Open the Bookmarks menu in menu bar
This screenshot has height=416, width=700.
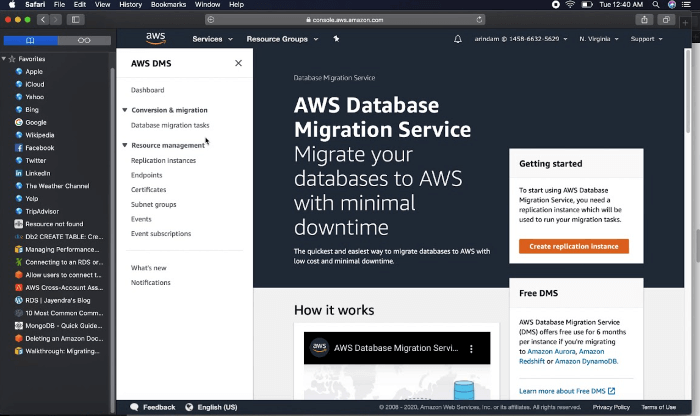[168, 5]
